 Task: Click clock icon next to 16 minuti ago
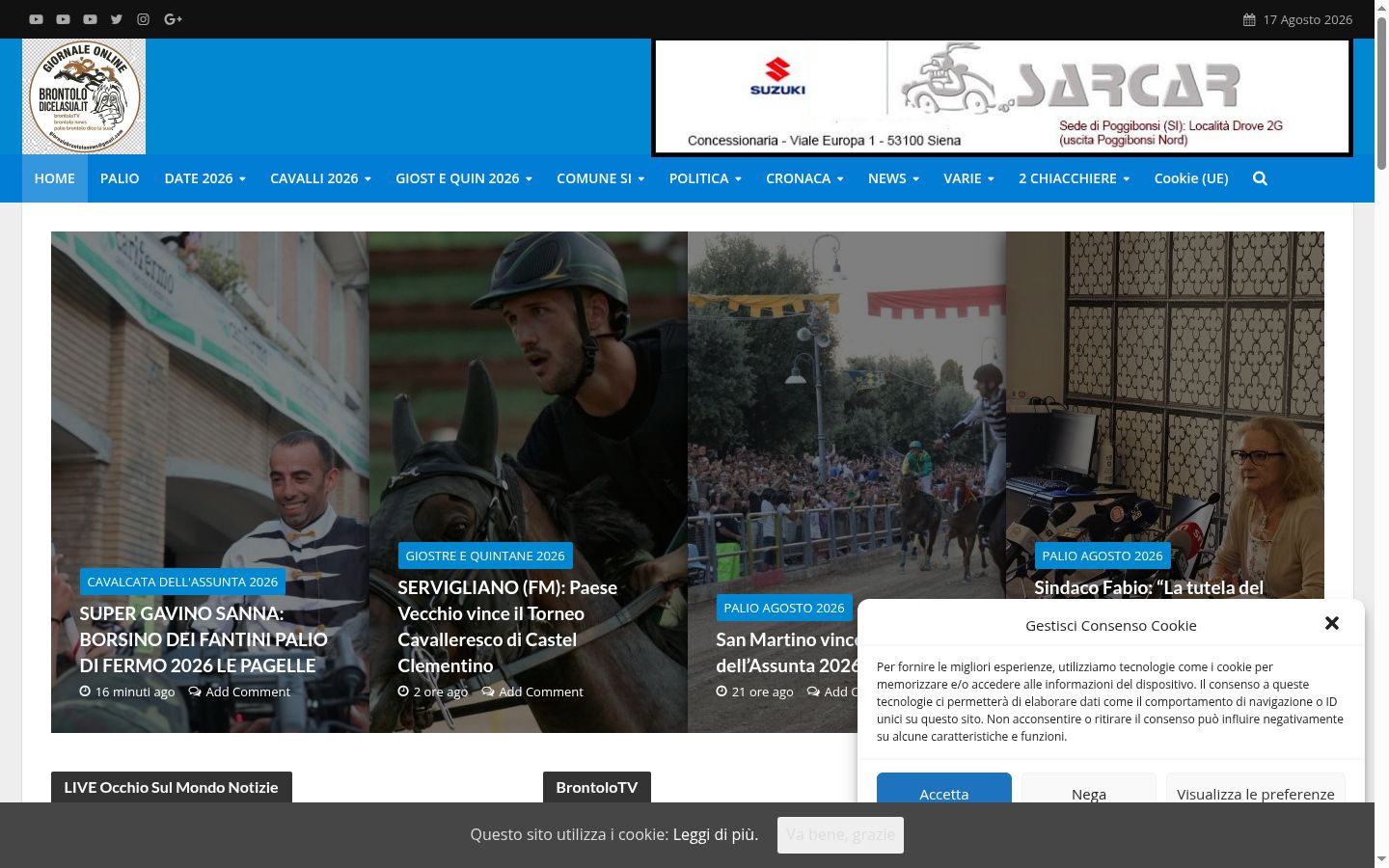[x=85, y=692]
